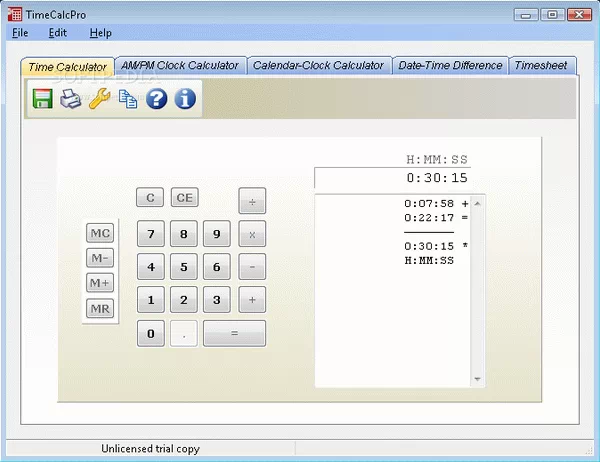Tap digit 2 on the keypad
Viewport: 600px width, 462px height.
(184, 300)
